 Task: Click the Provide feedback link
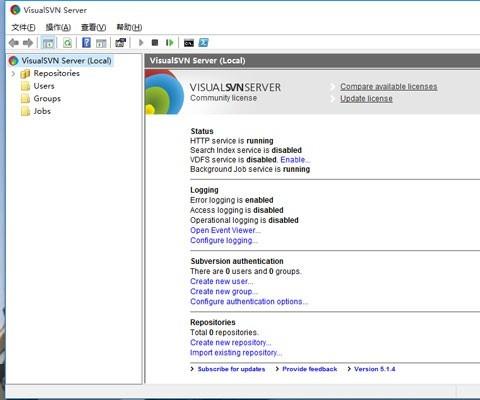pyautogui.click(x=310, y=369)
